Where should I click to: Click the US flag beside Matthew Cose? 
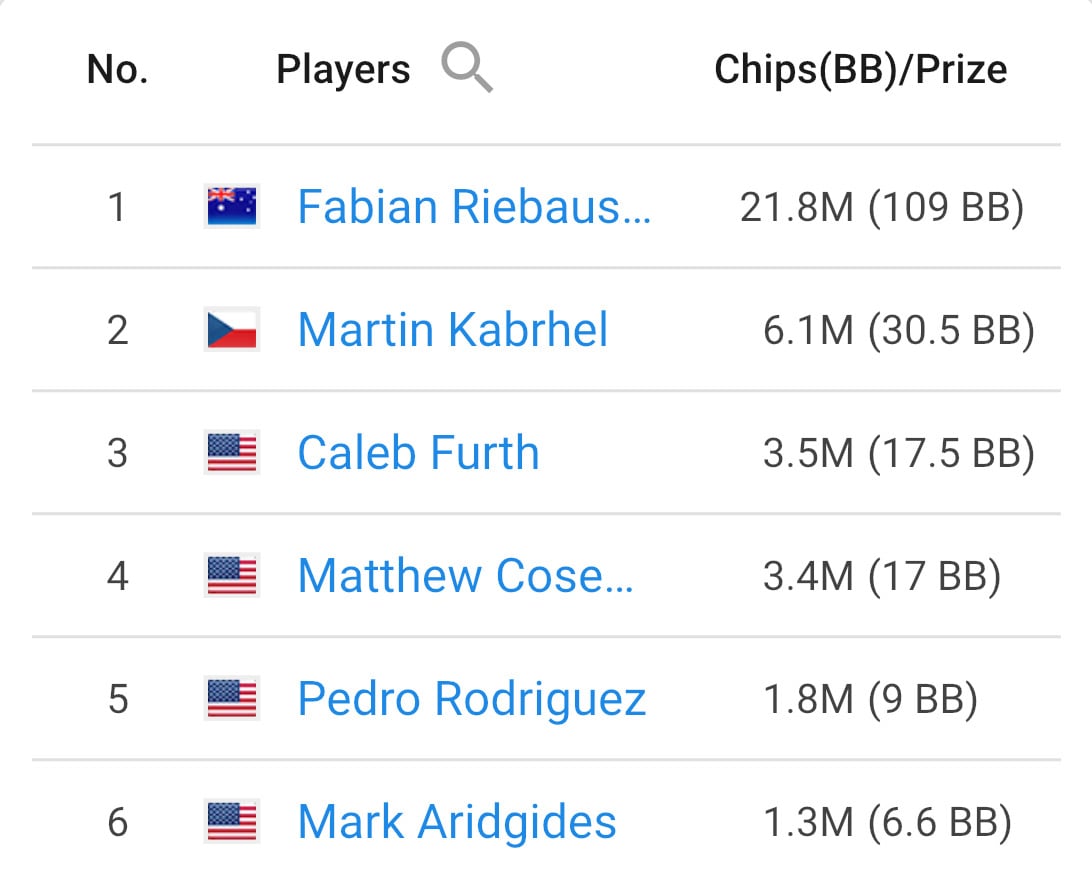231,576
